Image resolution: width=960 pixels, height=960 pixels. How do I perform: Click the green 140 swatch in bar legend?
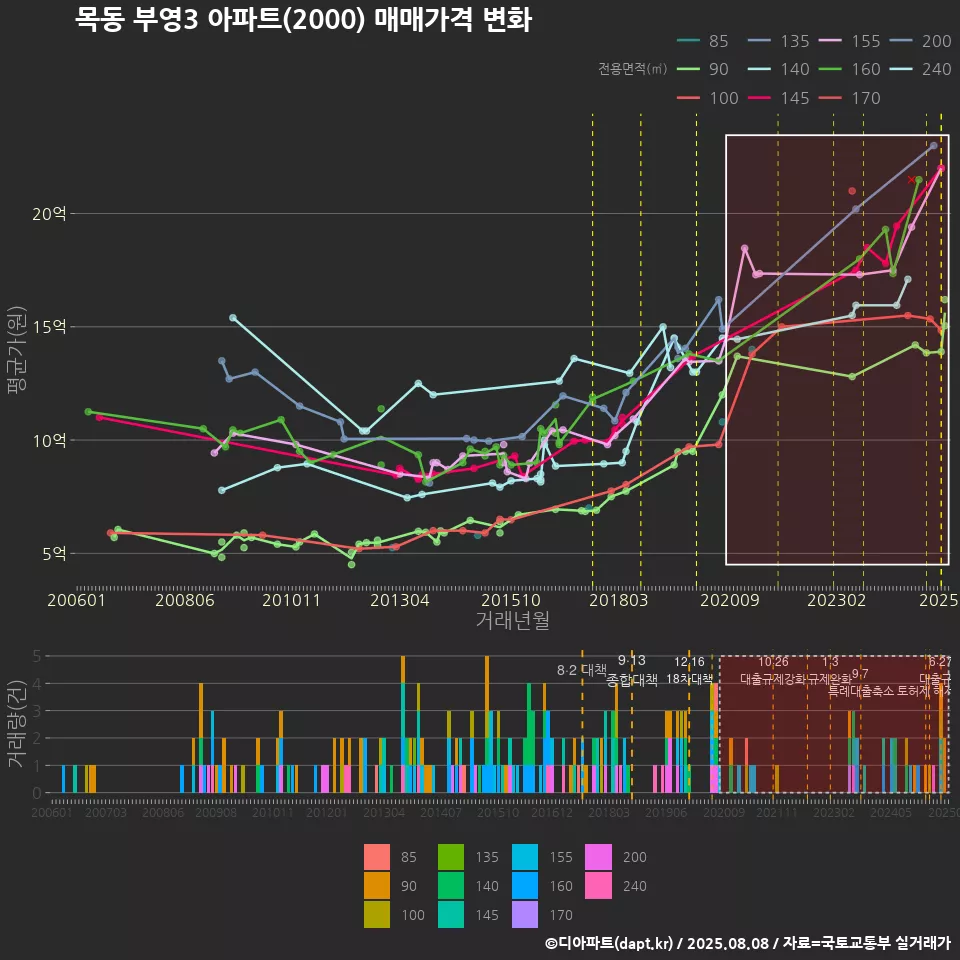[x=451, y=886]
